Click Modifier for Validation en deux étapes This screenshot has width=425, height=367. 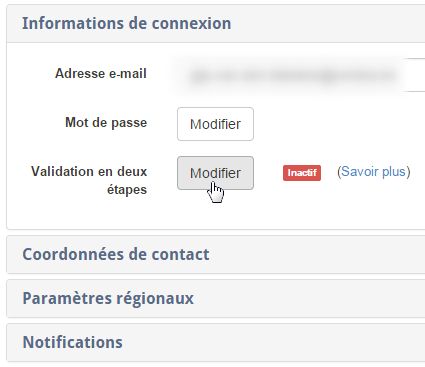tap(215, 173)
